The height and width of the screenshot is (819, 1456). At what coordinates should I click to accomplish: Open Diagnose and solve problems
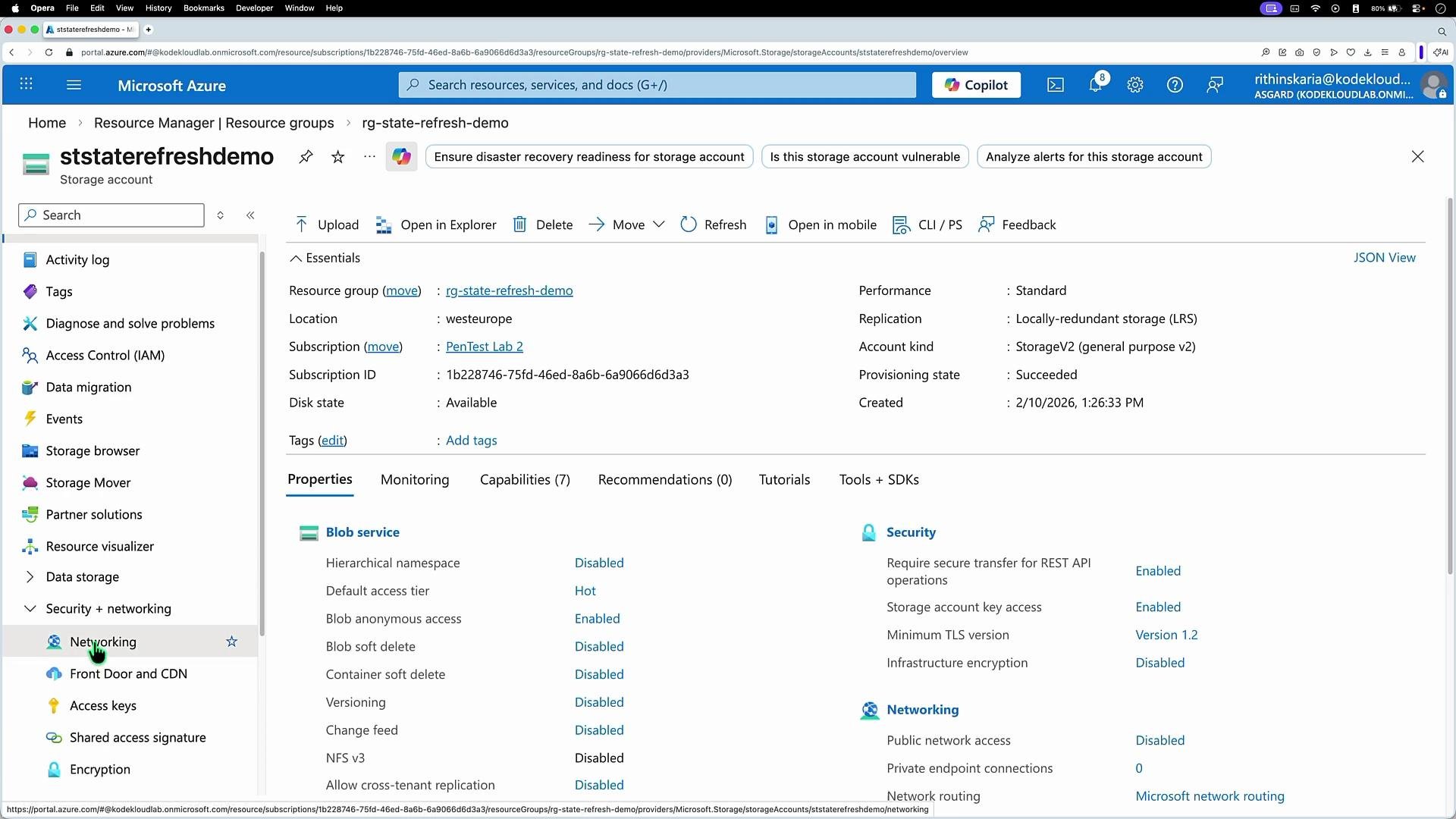tap(130, 324)
